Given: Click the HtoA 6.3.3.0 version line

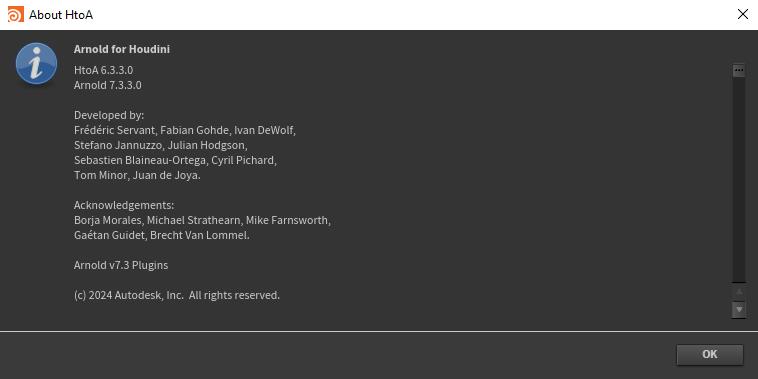Looking at the screenshot, I should click(103, 70).
